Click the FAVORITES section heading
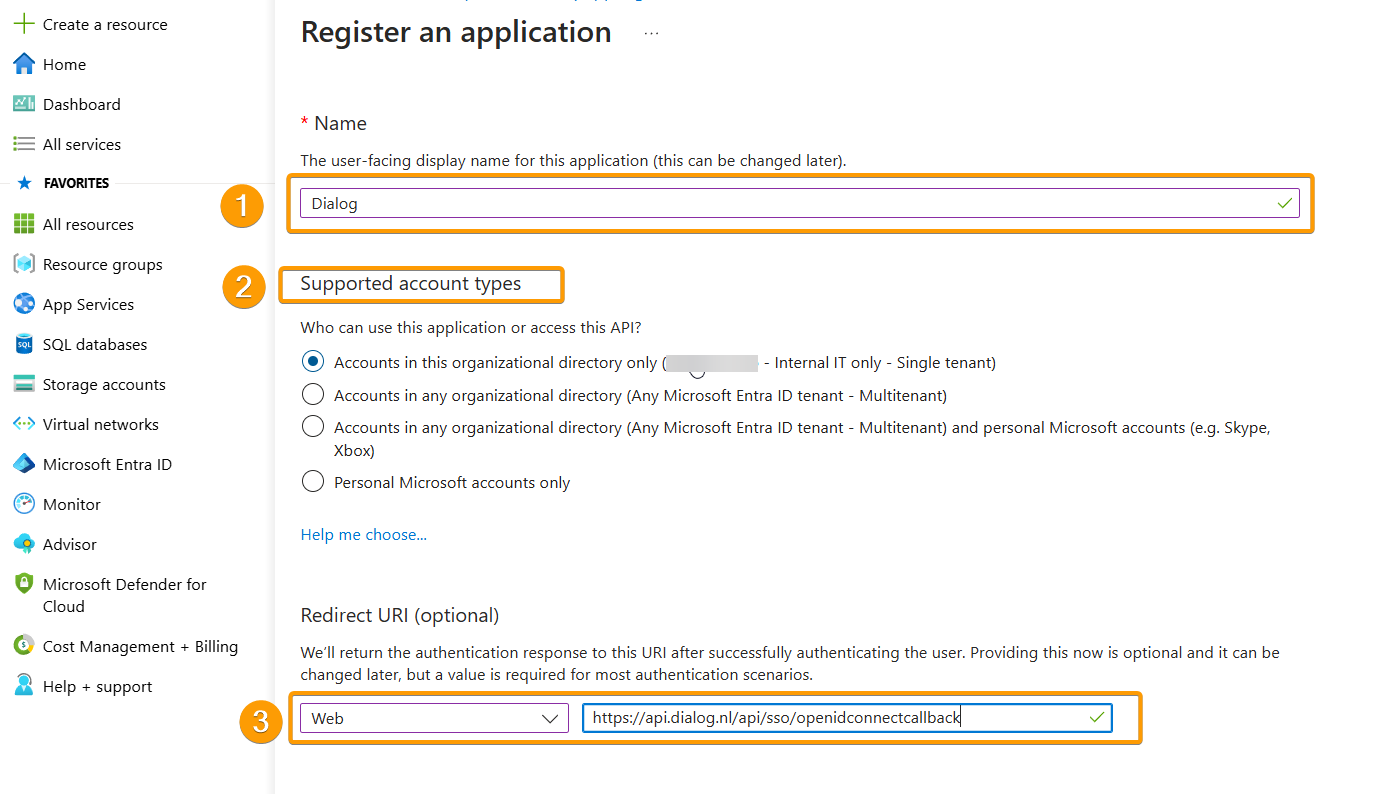 tap(77, 184)
